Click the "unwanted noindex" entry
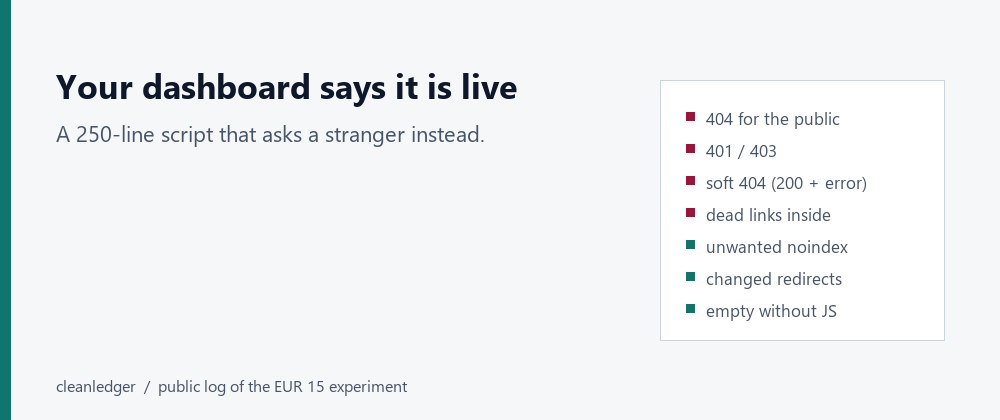This screenshot has width=1000, height=420. [777, 247]
